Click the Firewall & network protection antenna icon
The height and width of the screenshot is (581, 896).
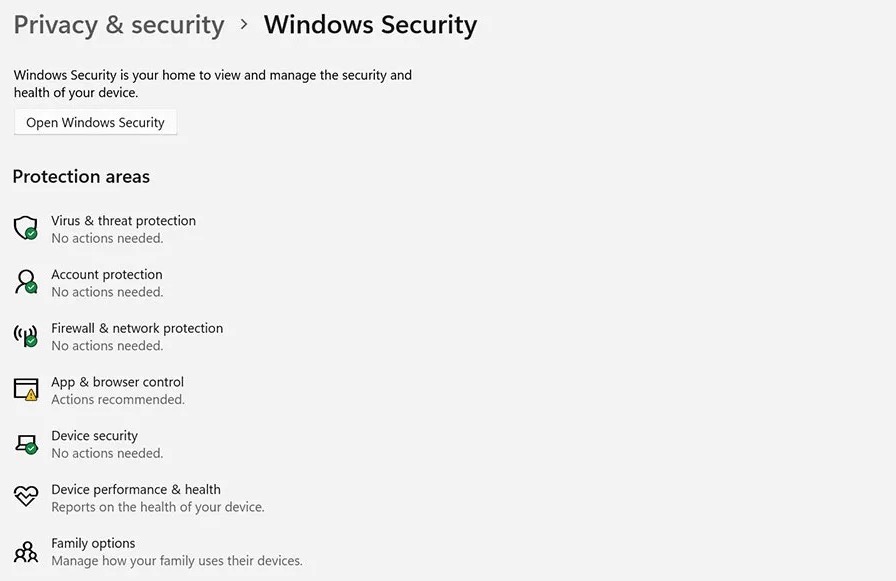click(26, 335)
